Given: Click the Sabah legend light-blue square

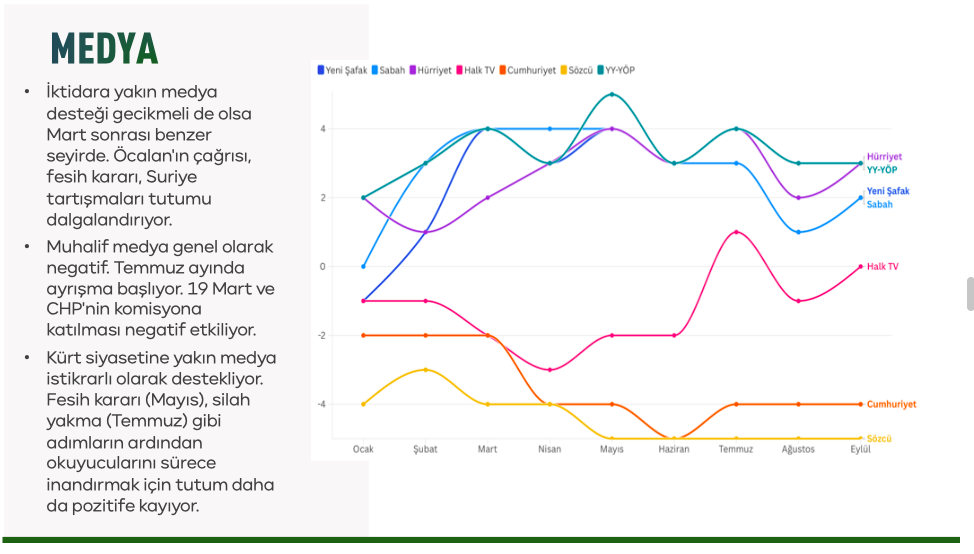Looking at the screenshot, I should (375, 70).
